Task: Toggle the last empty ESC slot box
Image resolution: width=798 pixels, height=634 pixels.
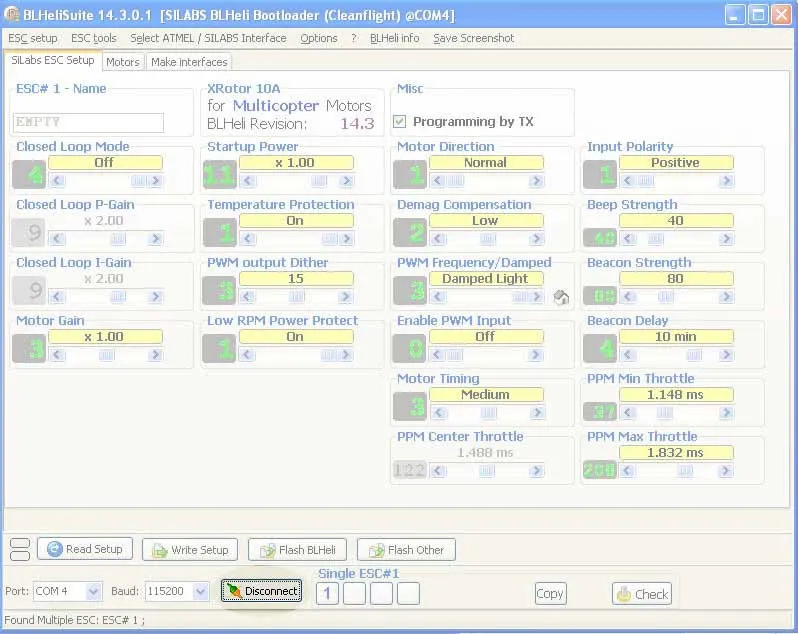Action: (408, 593)
